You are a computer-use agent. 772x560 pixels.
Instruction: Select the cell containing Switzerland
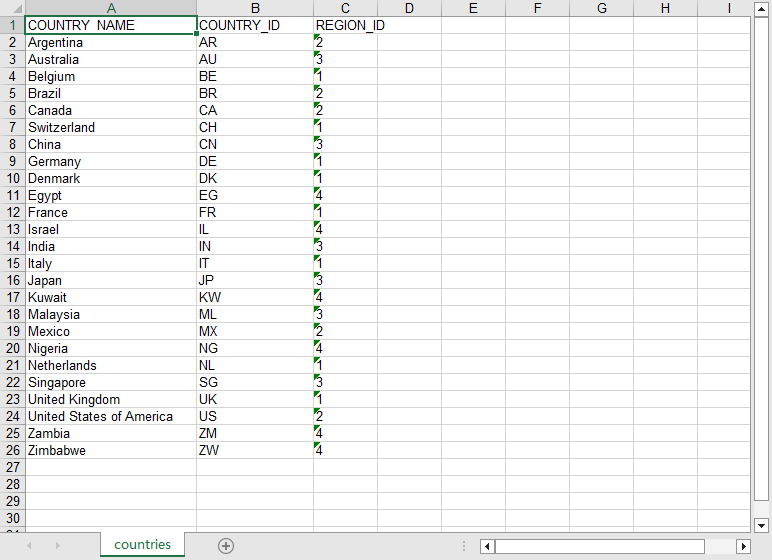[110, 127]
